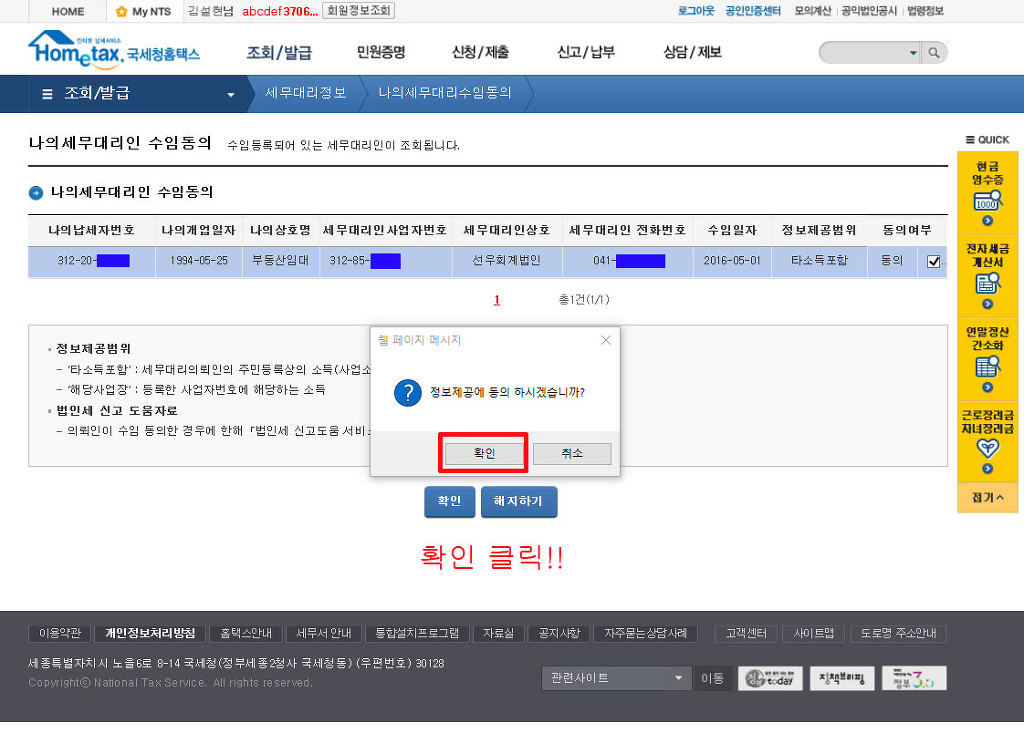Toggle the consent checkbox in the table row
The width and height of the screenshot is (1024, 754).
click(933, 262)
